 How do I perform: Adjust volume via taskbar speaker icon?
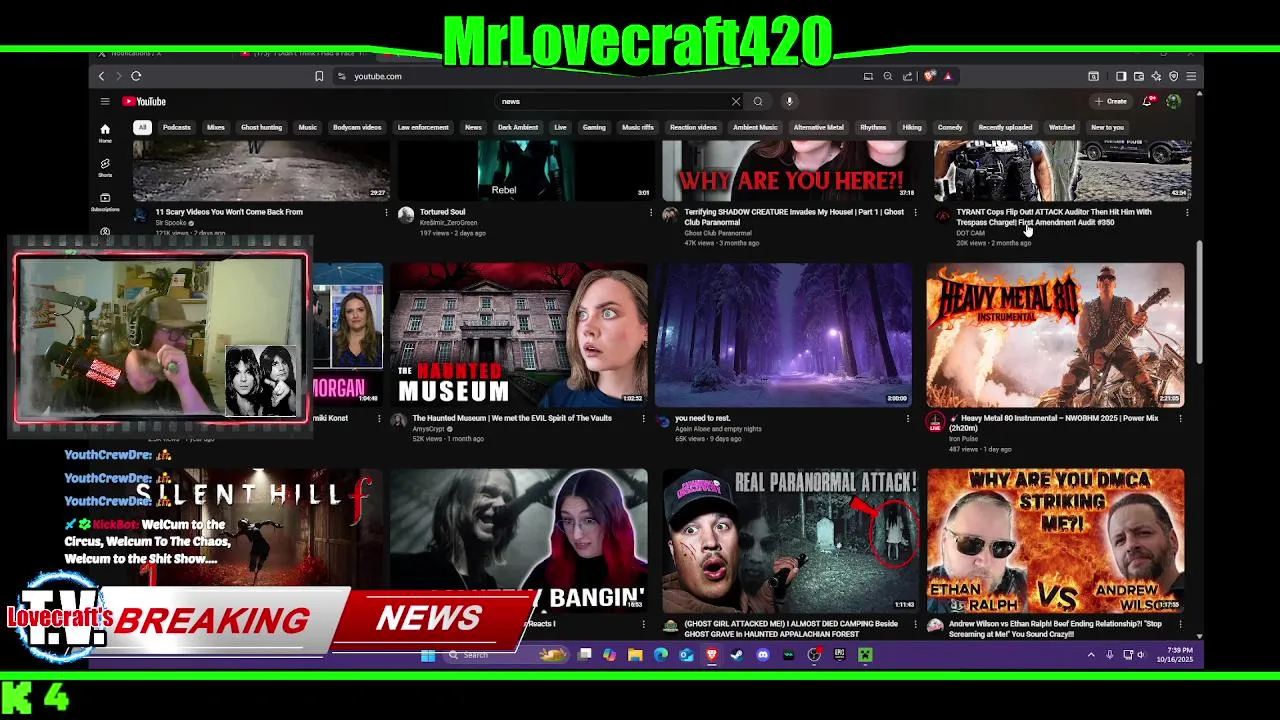point(1140,655)
